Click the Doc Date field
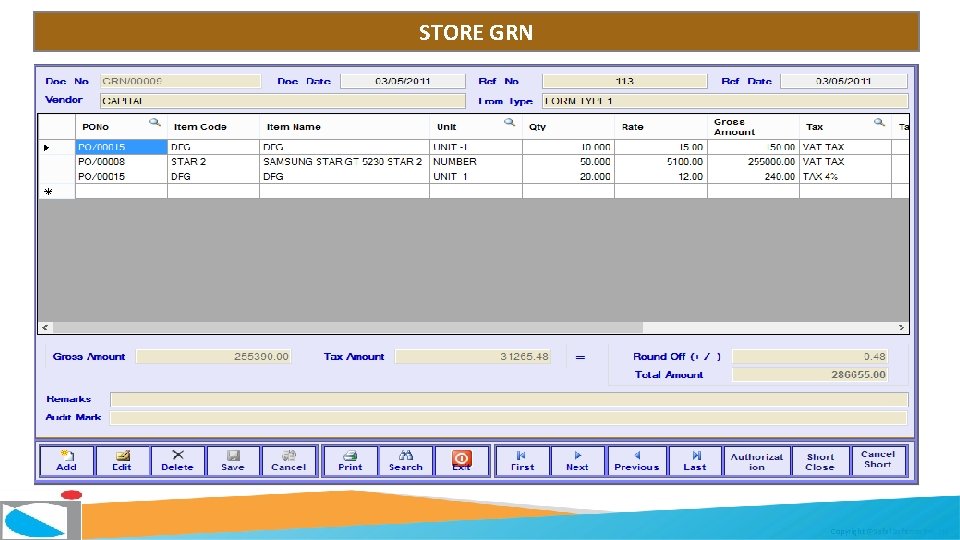Image resolution: width=960 pixels, height=540 pixels. coord(403,81)
